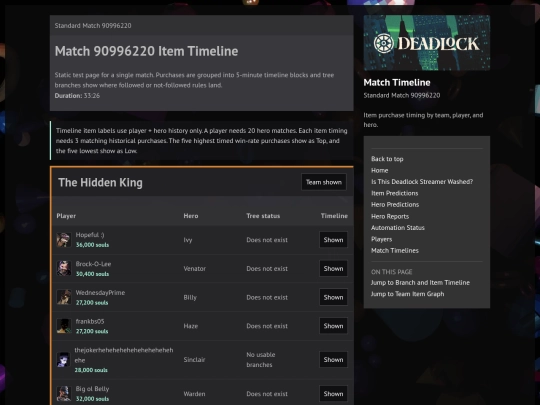Image resolution: width=540 pixels, height=405 pixels.
Task: Toggle Shown timeline for Hopeful :)
Action: 333,240
